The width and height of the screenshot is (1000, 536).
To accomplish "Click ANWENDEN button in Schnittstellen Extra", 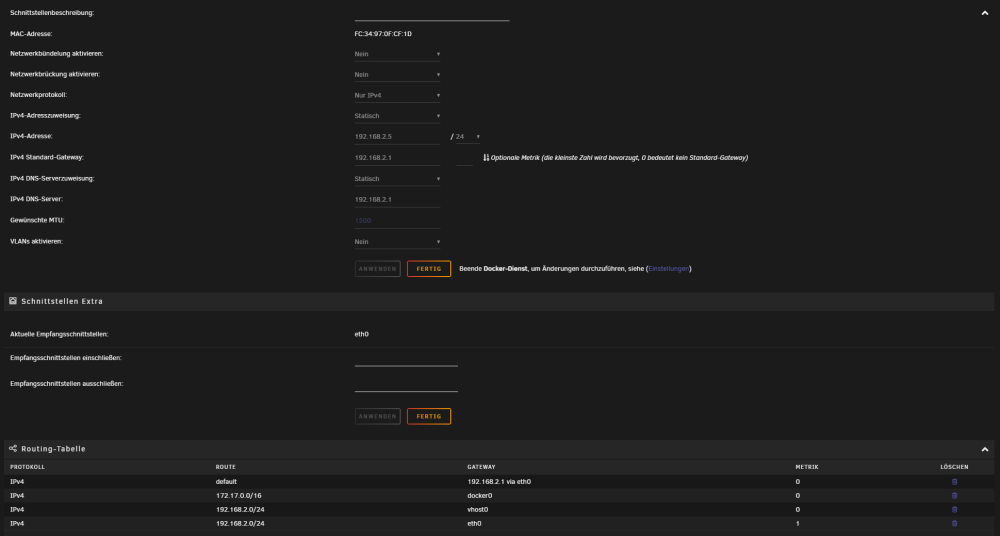I will [378, 417].
